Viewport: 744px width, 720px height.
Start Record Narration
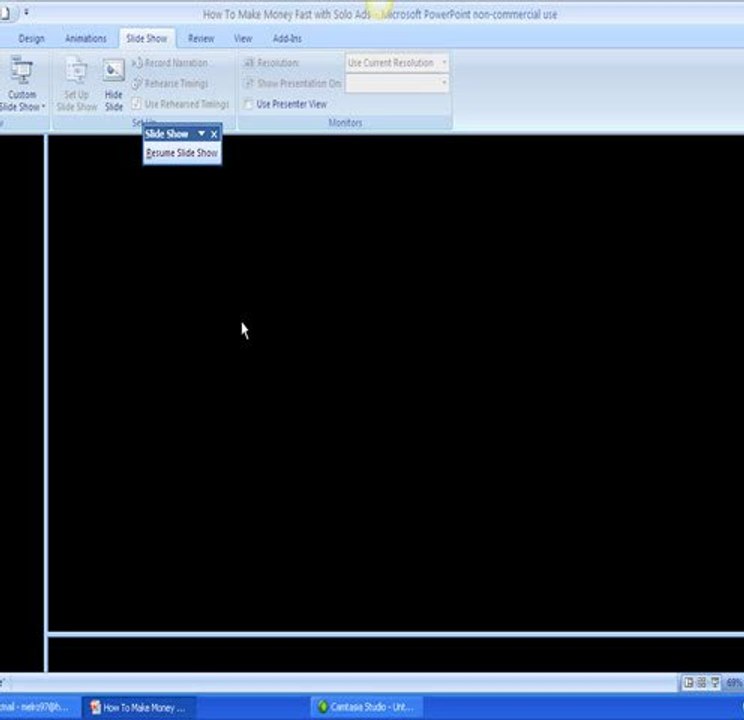tap(170, 63)
